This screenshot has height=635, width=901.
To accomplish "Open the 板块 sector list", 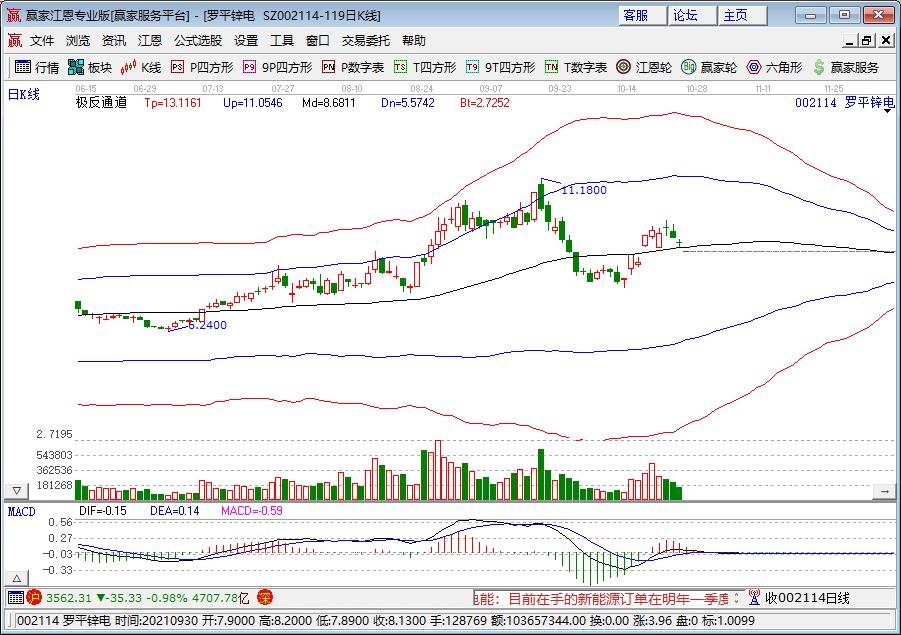I will (x=90, y=67).
